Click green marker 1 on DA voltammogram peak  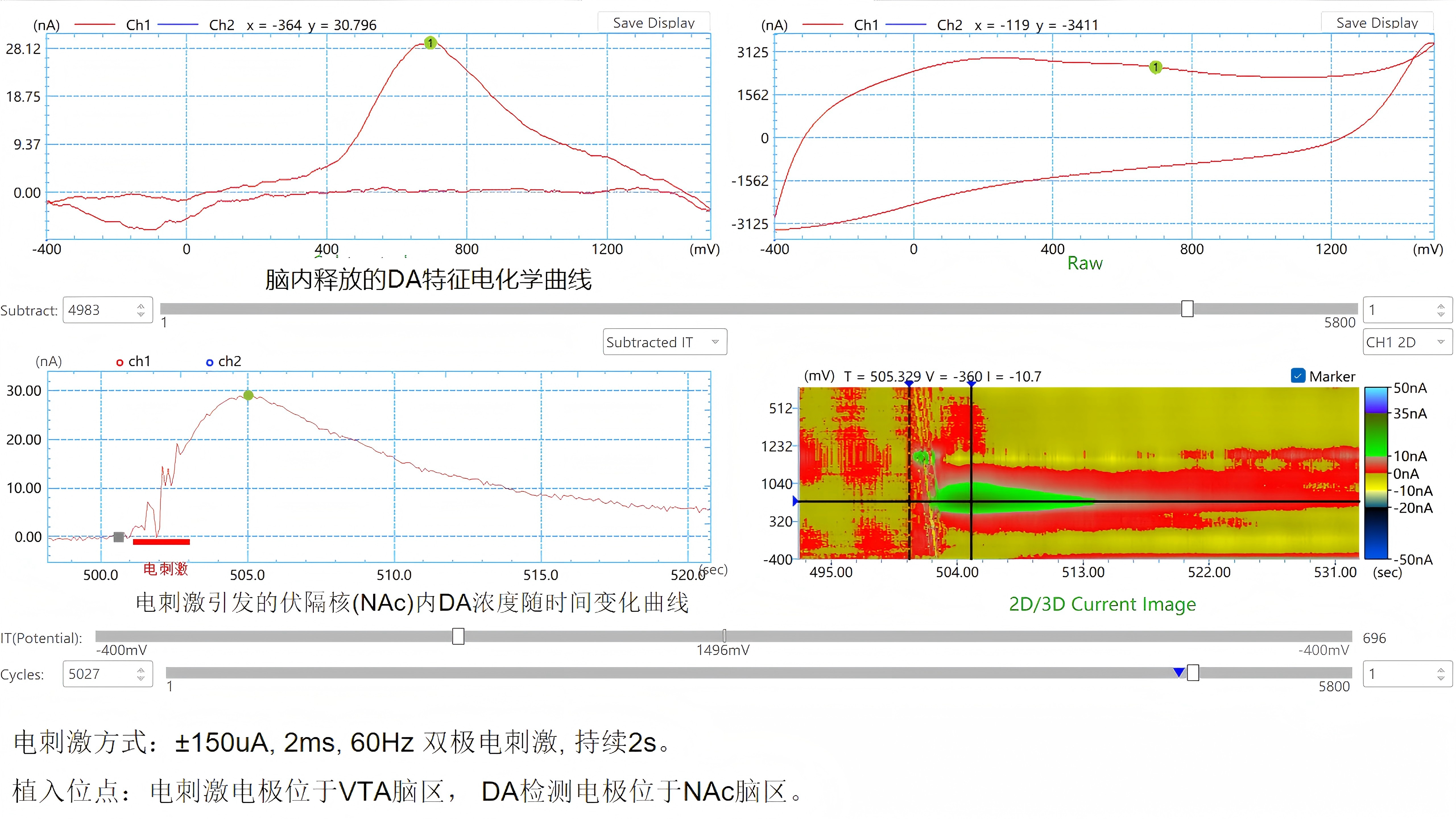point(430,43)
